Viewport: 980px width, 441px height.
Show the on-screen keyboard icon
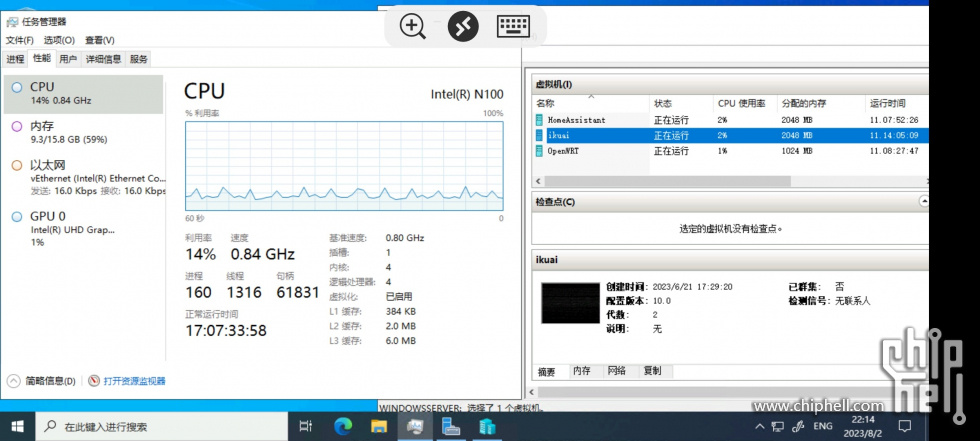[x=514, y=26]
